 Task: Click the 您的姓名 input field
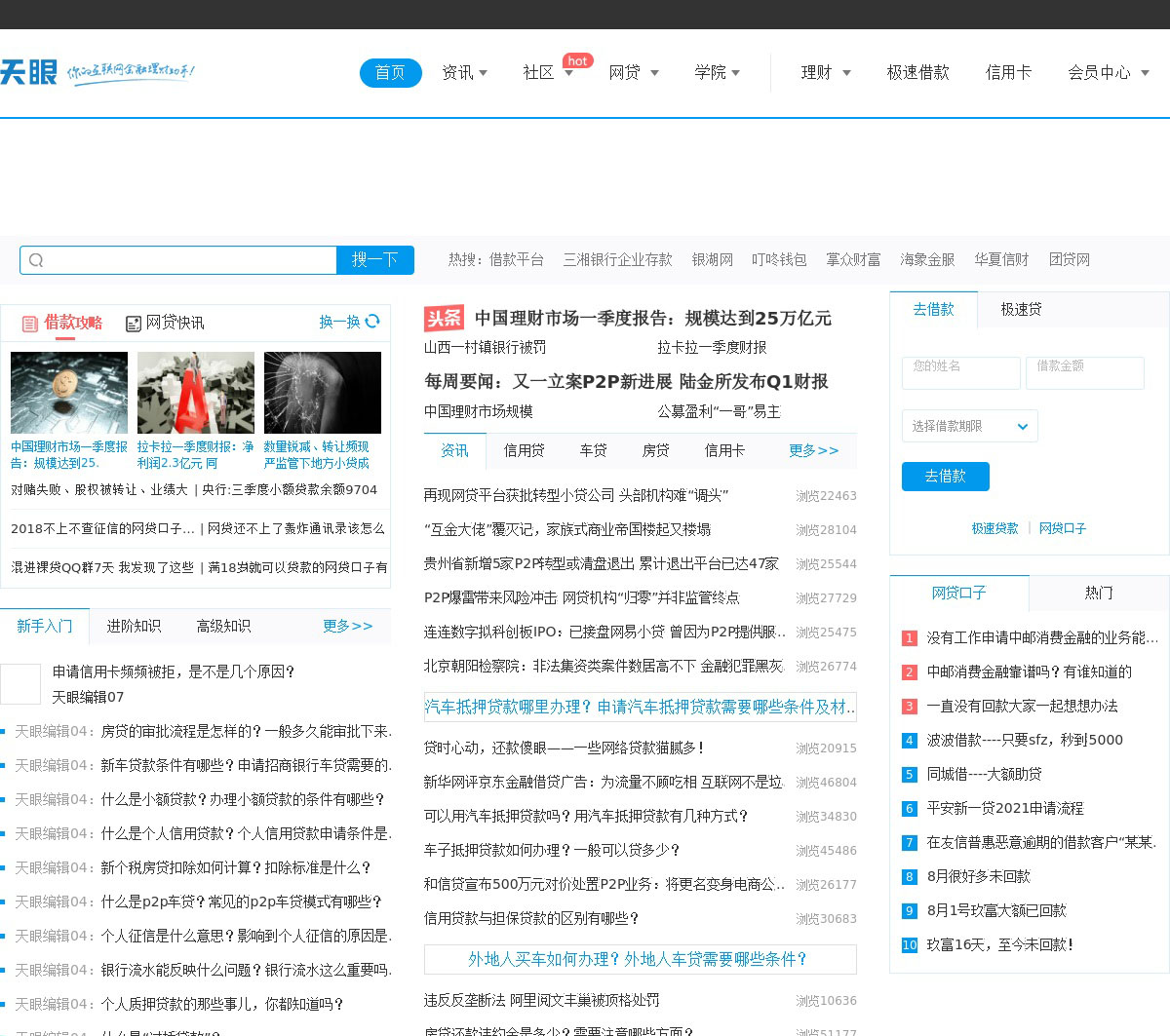tap(960, 372)
